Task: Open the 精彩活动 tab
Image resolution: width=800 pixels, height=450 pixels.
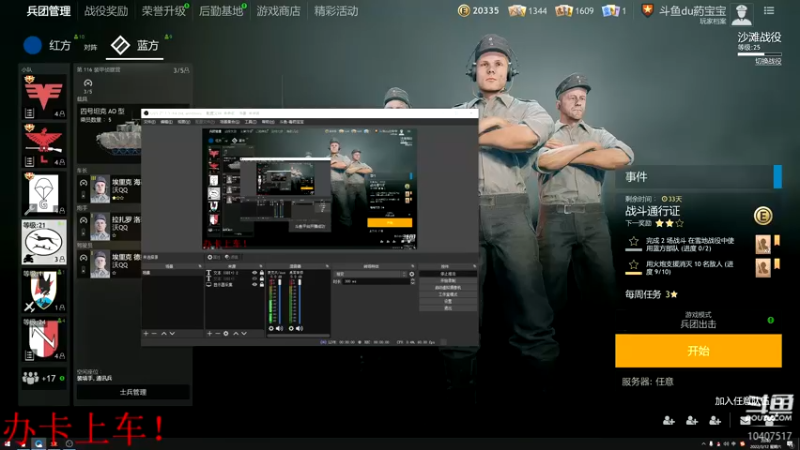Action: click(x=336, y=11)
